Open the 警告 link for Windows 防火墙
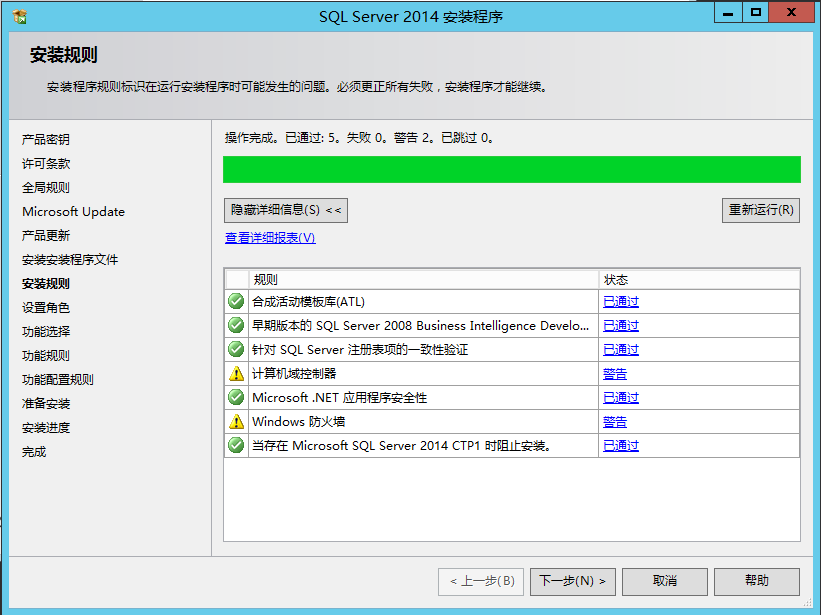Screen dimensions: 821x615 point(615,422)
